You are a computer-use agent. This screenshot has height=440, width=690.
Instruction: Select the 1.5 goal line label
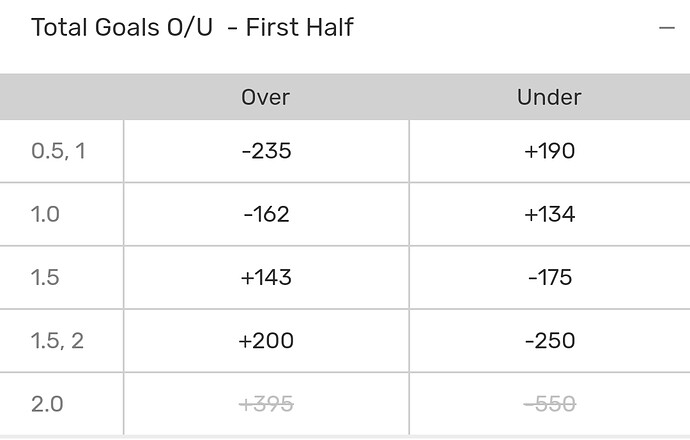pyautogui.click(x=46, y=277)
